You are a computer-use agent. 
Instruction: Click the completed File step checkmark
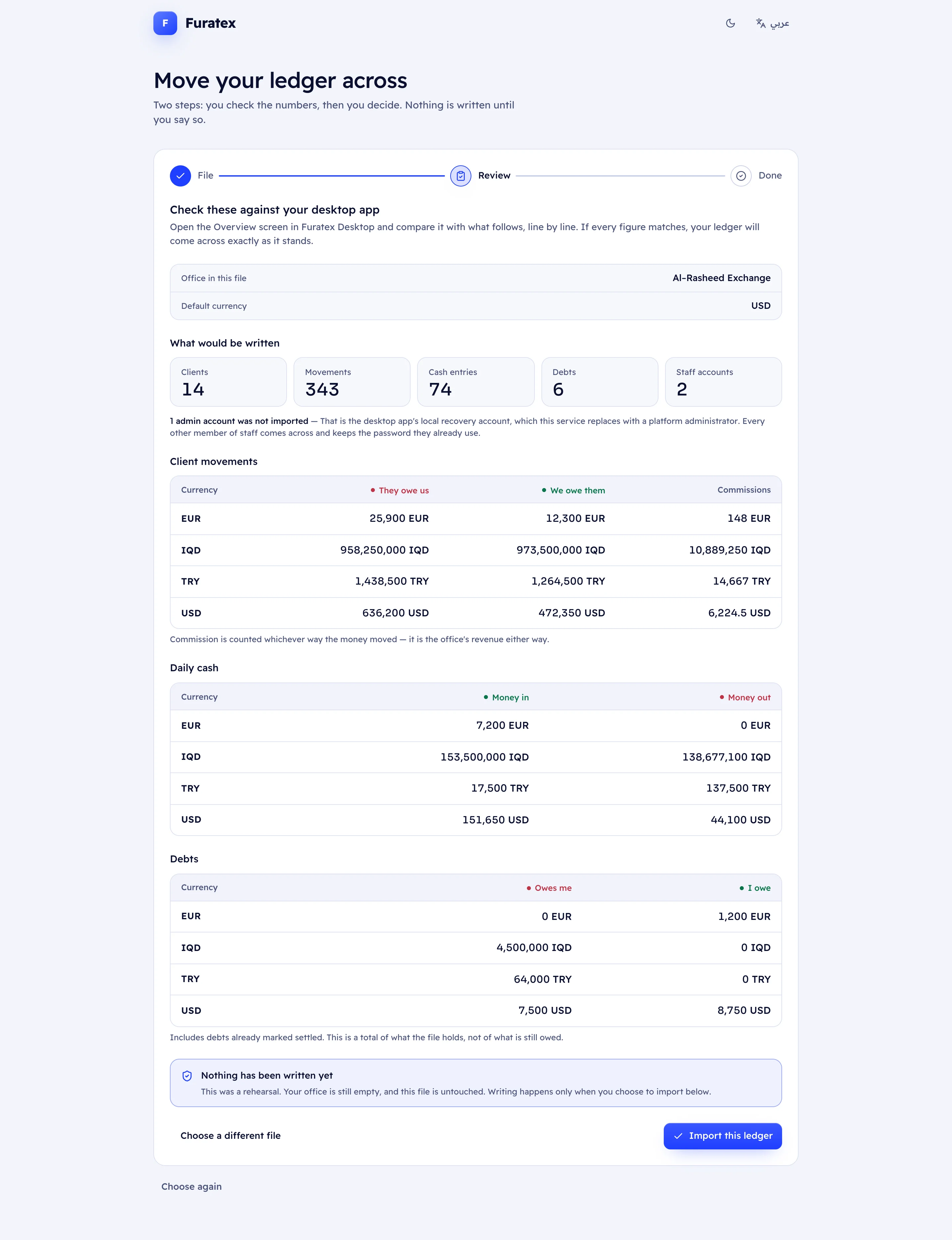click(180, 176)
